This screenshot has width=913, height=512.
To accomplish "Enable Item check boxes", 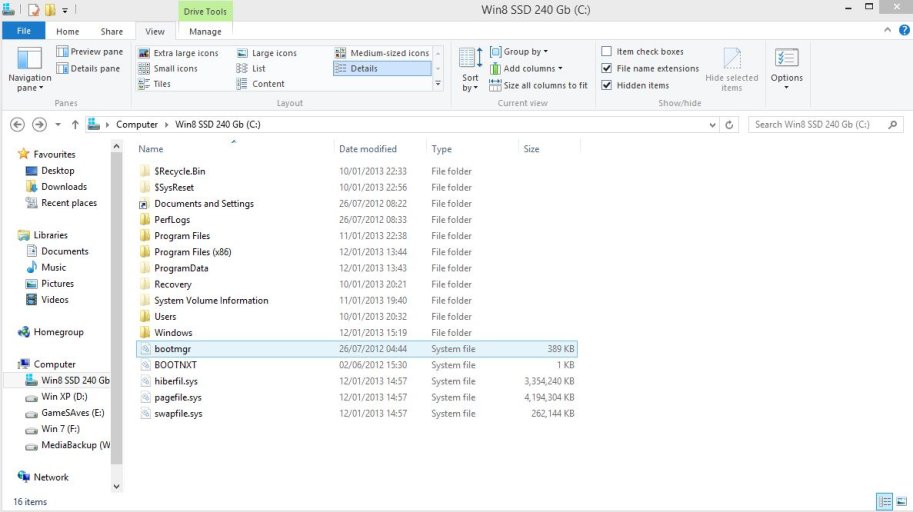I will (606, 51).
